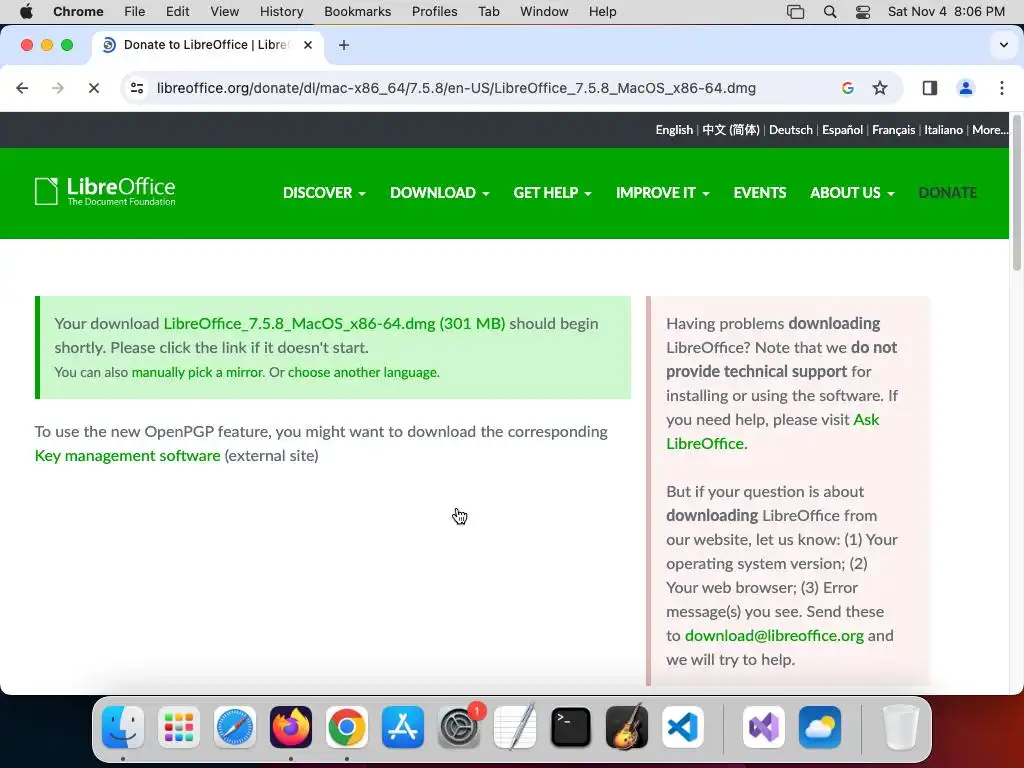Expand the ABOUT US dropdown menu
Viewport: 1024px width, 768px height.
point(852,193)
